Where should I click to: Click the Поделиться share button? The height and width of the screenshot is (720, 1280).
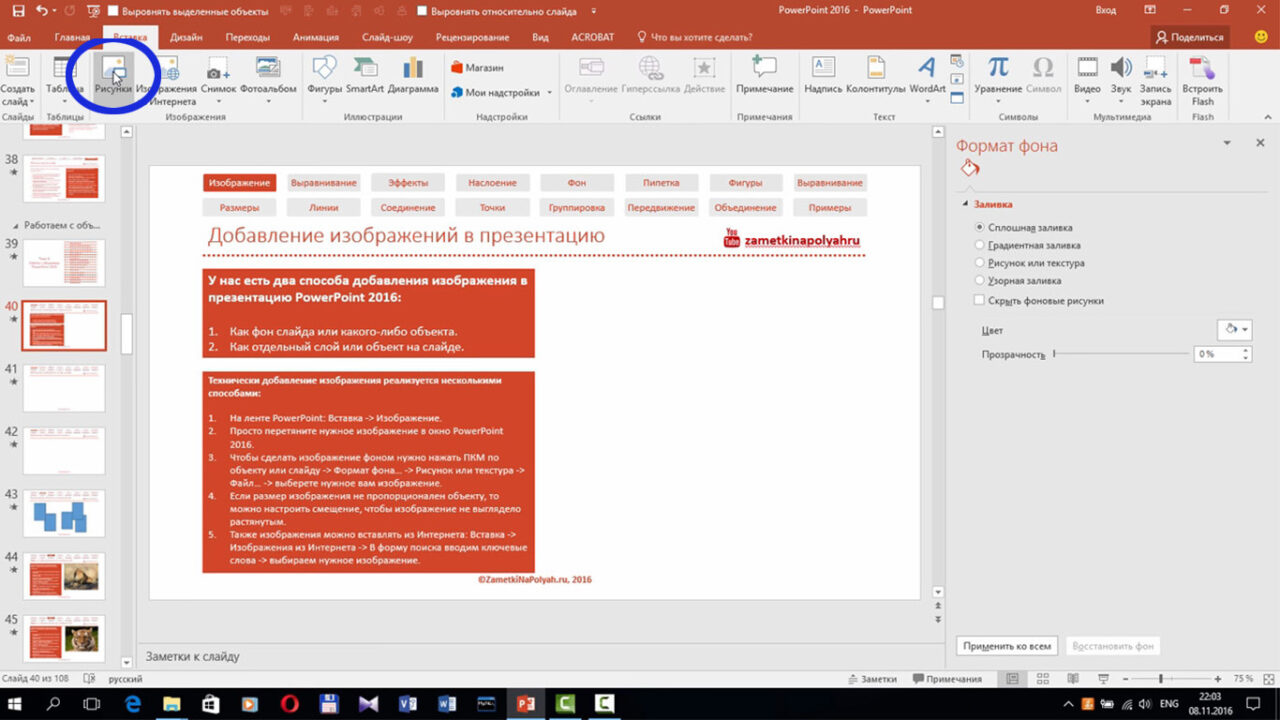pos(1189,37)
